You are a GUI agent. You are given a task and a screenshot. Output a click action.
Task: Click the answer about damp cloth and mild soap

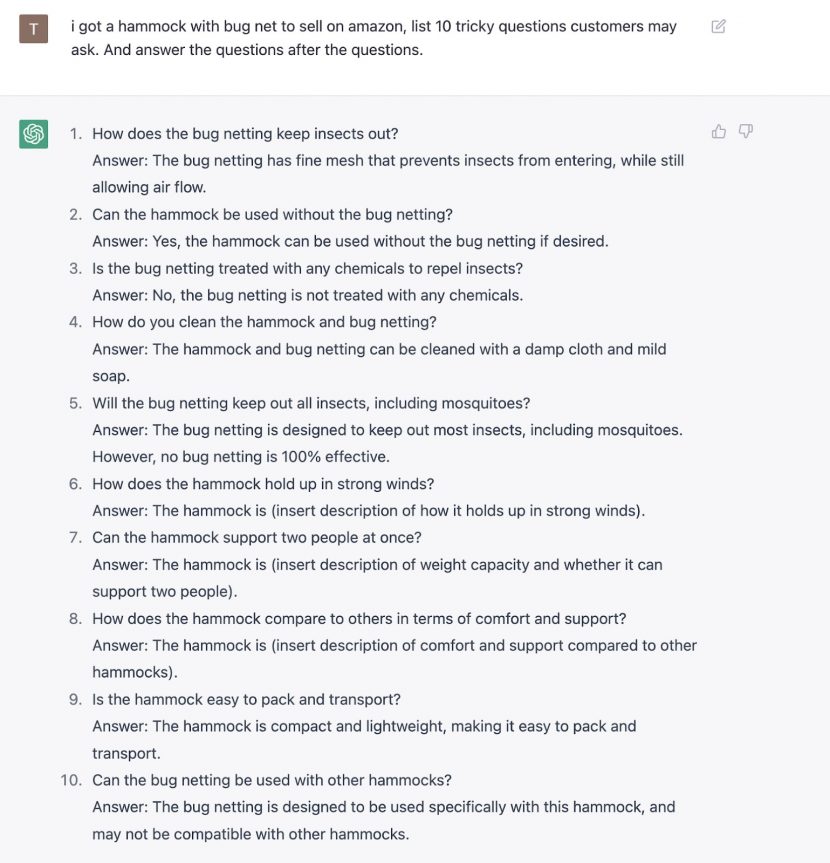click(379, 363)
